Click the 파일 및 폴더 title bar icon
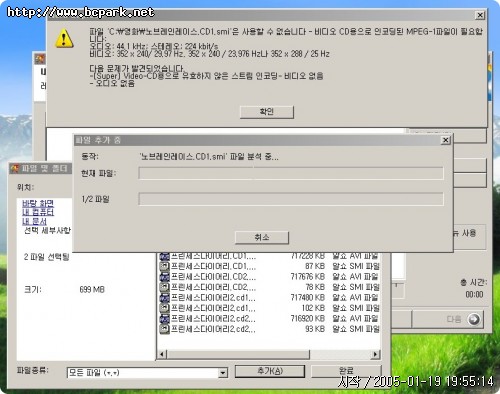 point(15,169)
